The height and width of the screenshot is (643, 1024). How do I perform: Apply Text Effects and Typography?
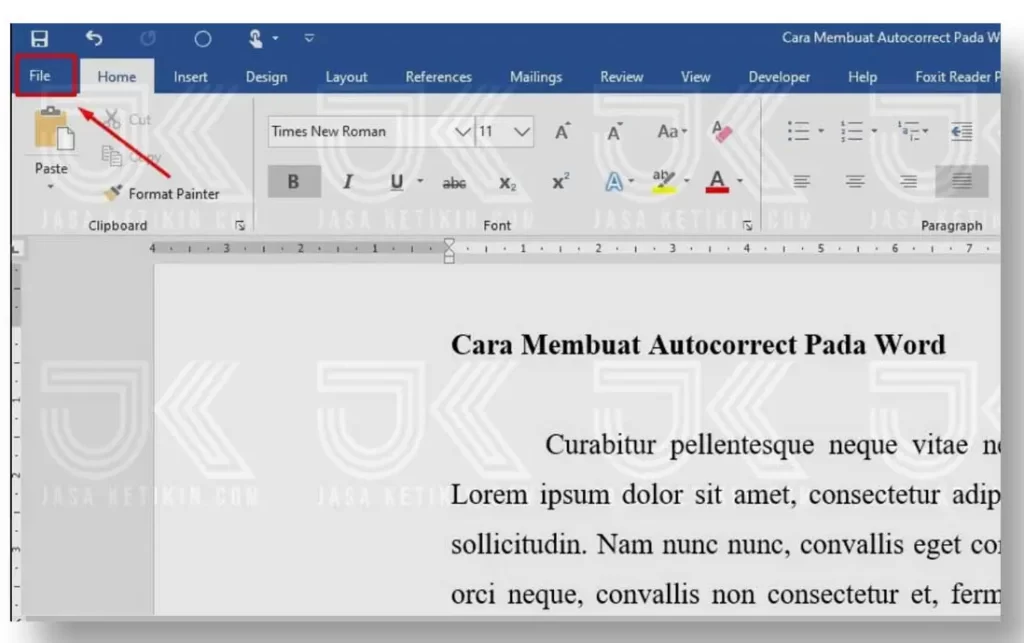pos(613,181)
